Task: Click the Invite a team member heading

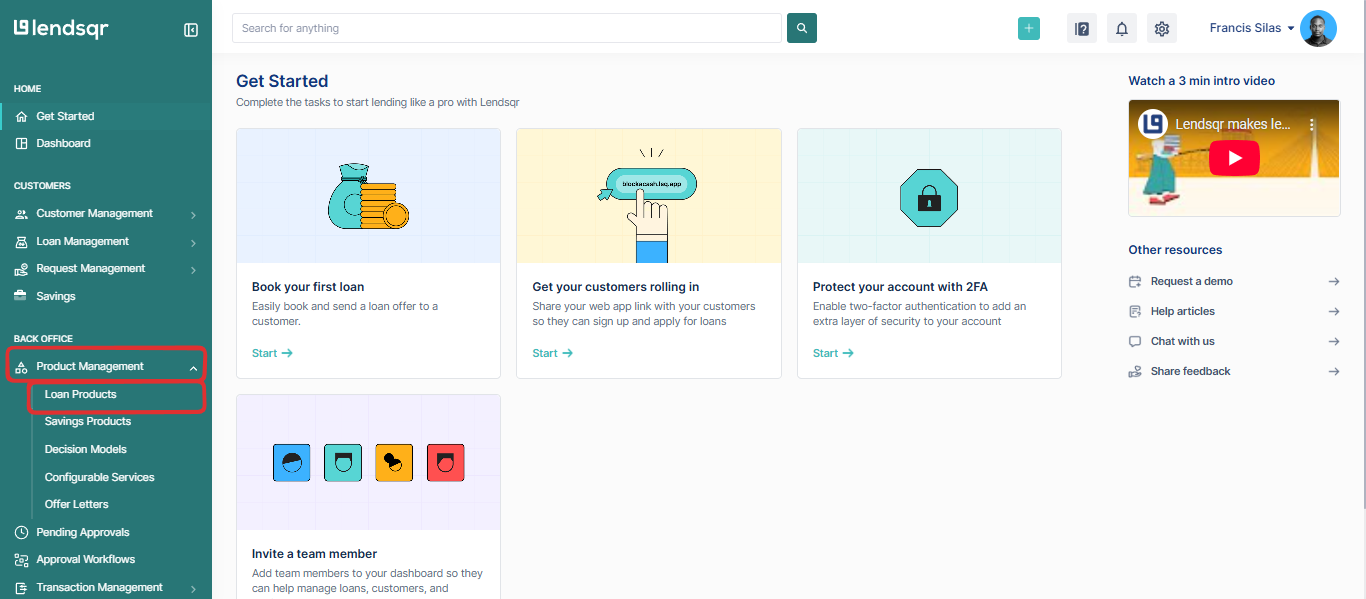Action: pyautogui.click(x=315, y=553)
